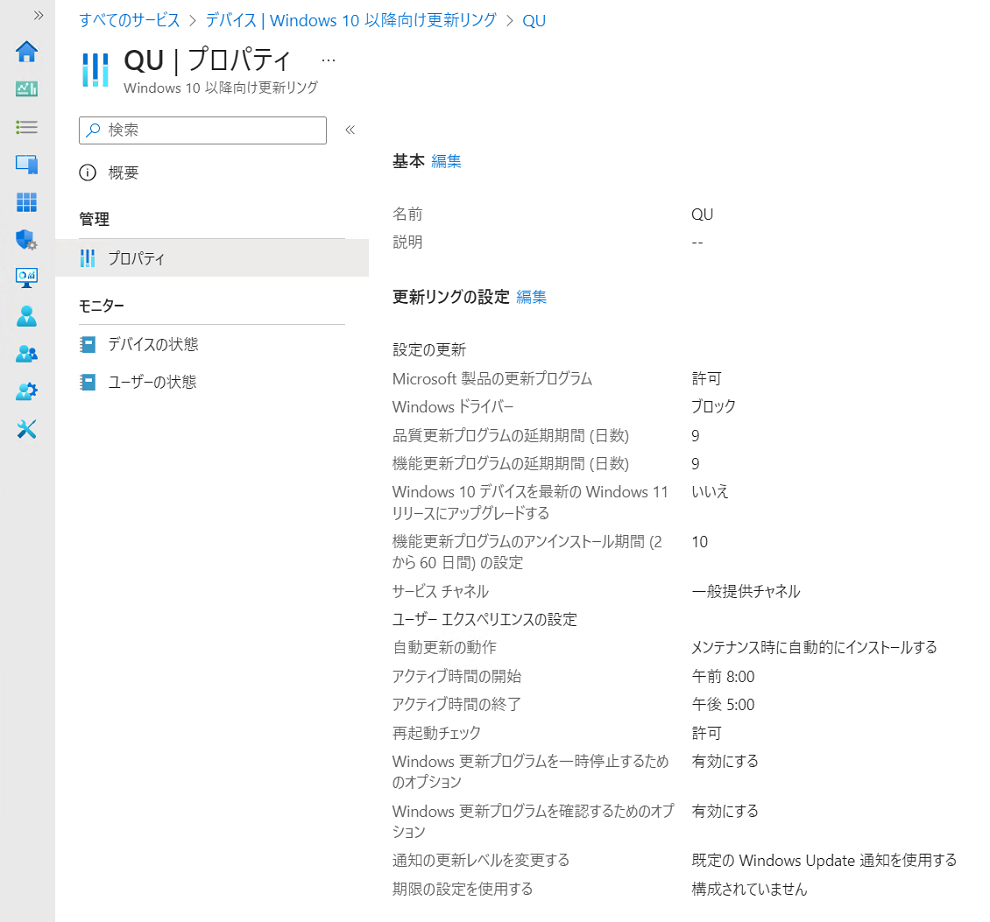Image resolution: width=990 pixels, height=922 pixels.
Task: Open Endpoint security shield icon
Action: pos(27,240)
